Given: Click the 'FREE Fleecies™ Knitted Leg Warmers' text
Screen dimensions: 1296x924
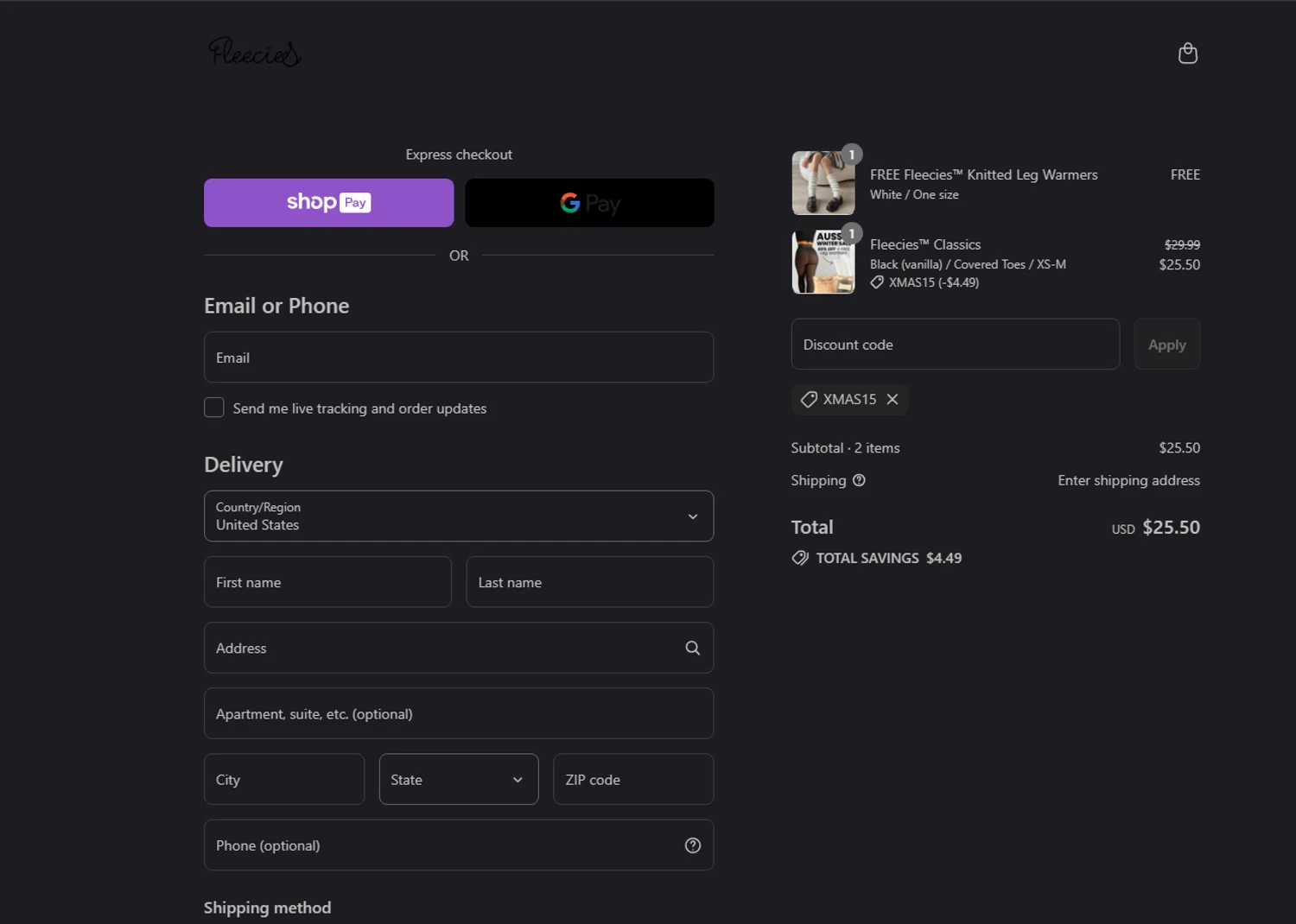Looking at the screenshot, I should (x=984, y=174).
